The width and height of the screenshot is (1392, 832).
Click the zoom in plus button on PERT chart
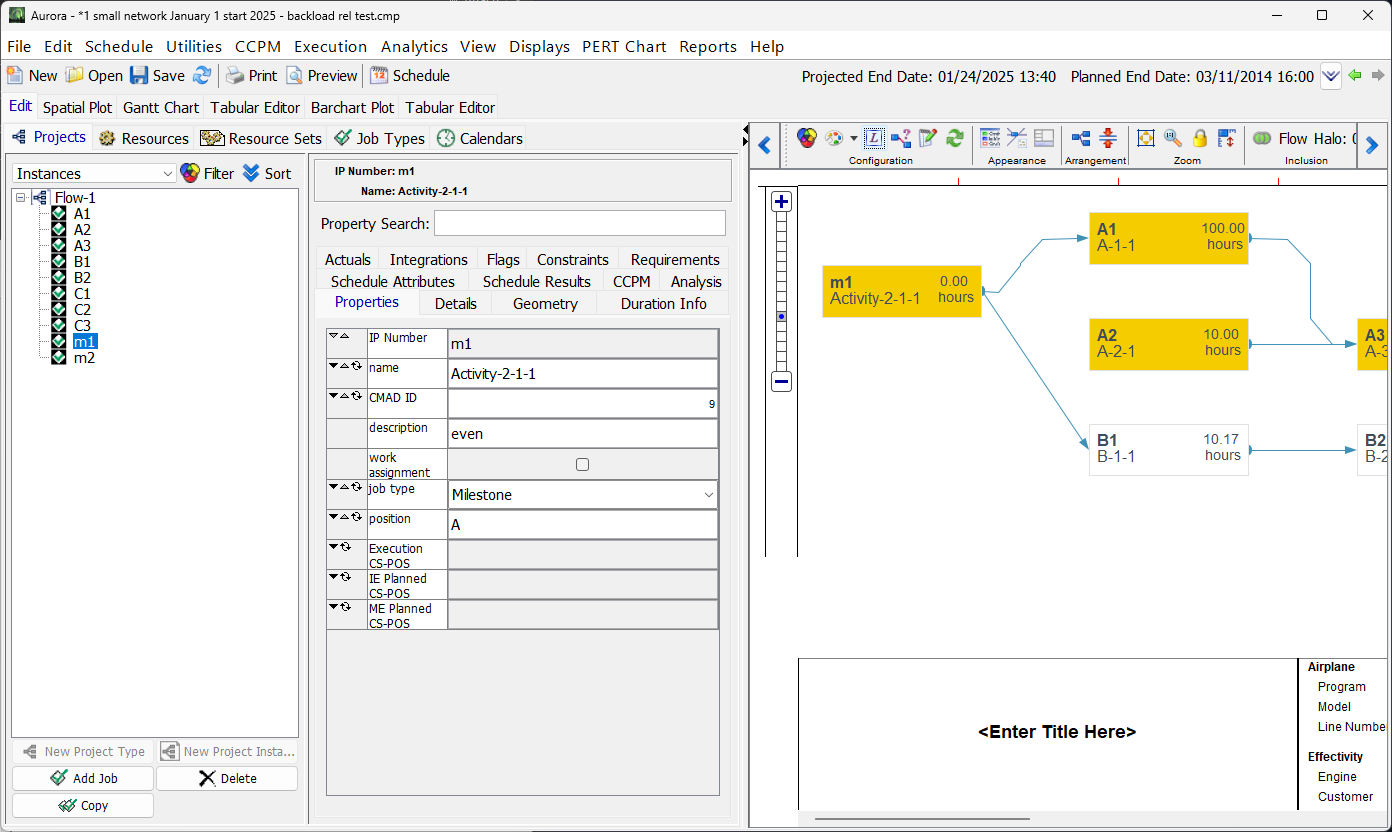[782, 202]
